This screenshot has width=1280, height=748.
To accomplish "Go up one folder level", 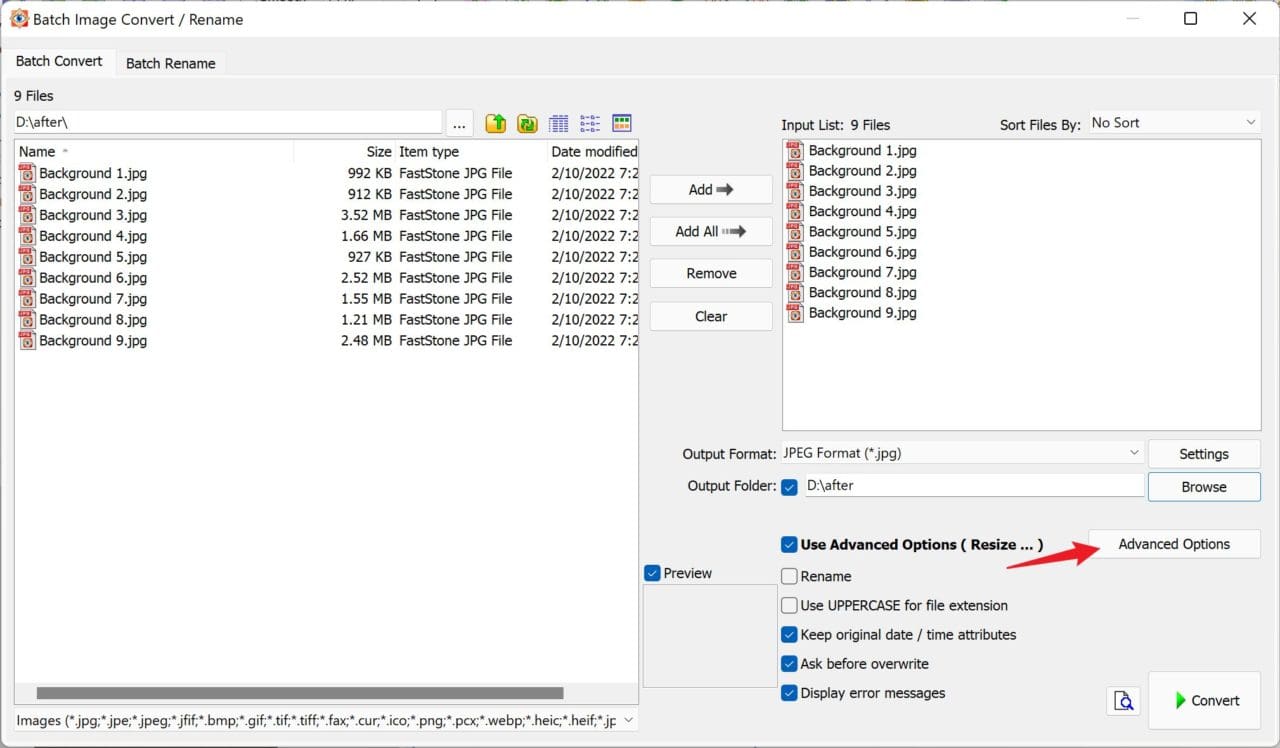I will pos(496,124).
